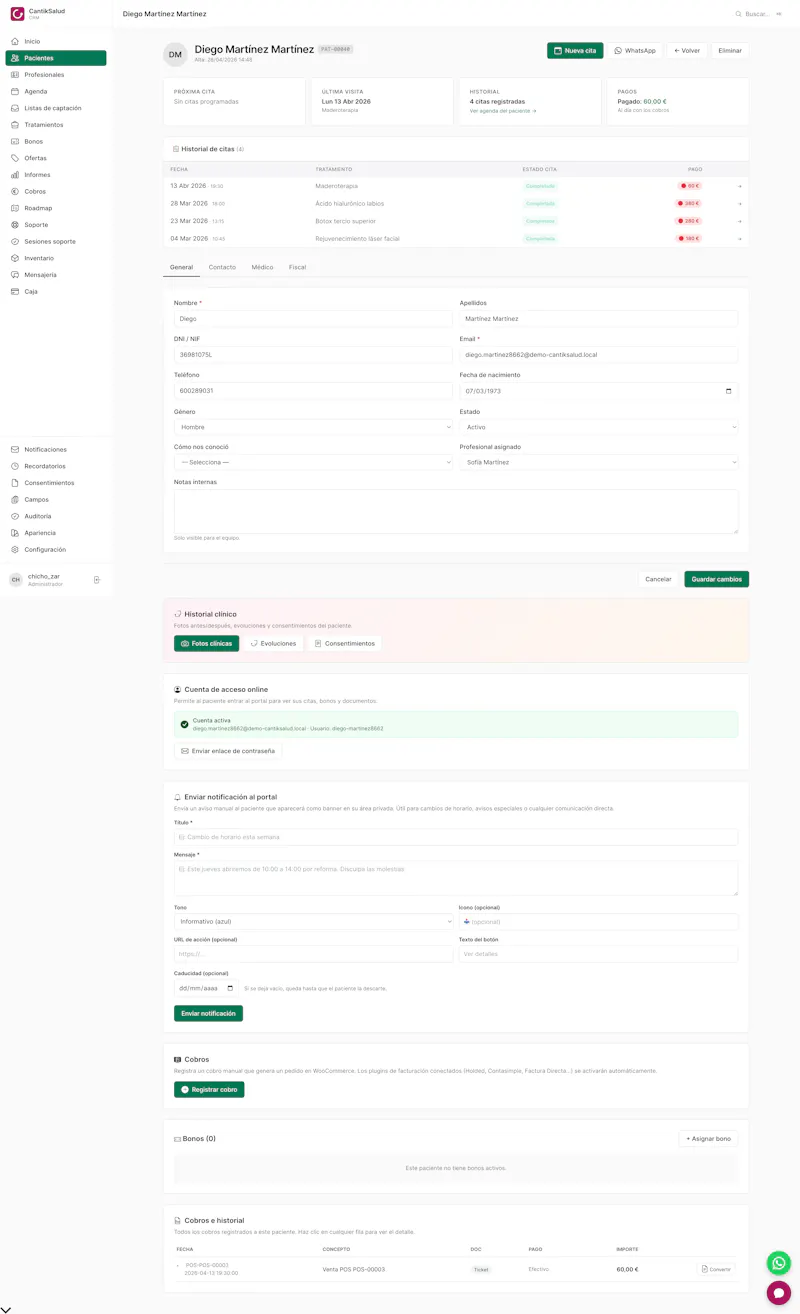This screenshot has width=800, height=1314.
Task: Open arrow for 13 Abr 2026 appointment
Action: coord(740,186)
